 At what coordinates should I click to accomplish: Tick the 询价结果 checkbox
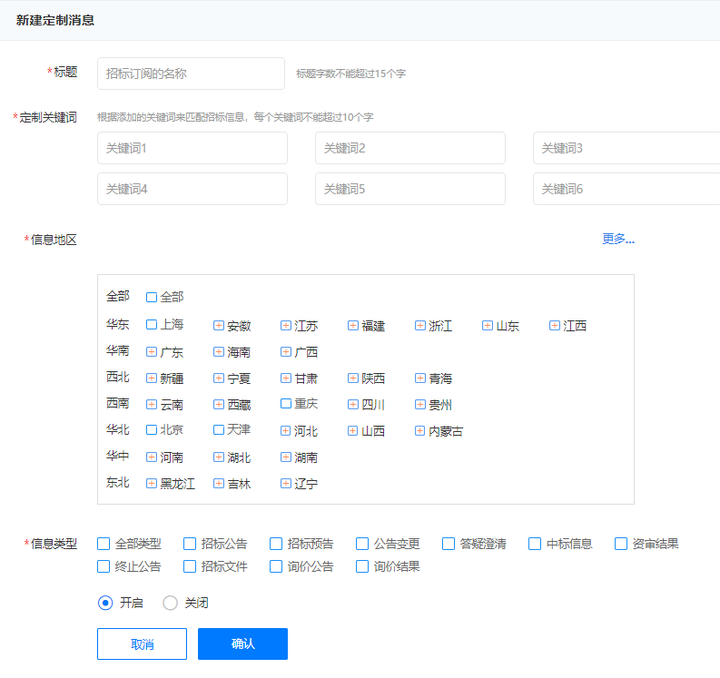pos(362,566)
